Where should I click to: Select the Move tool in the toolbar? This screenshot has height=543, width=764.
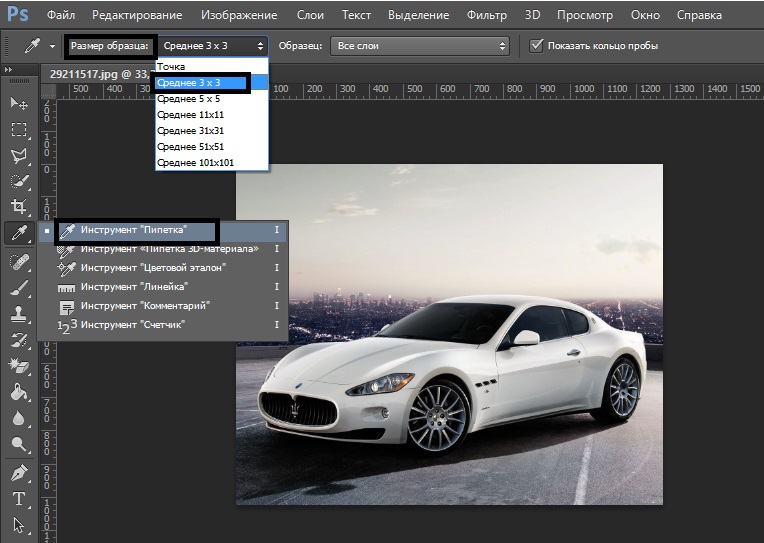18,103
